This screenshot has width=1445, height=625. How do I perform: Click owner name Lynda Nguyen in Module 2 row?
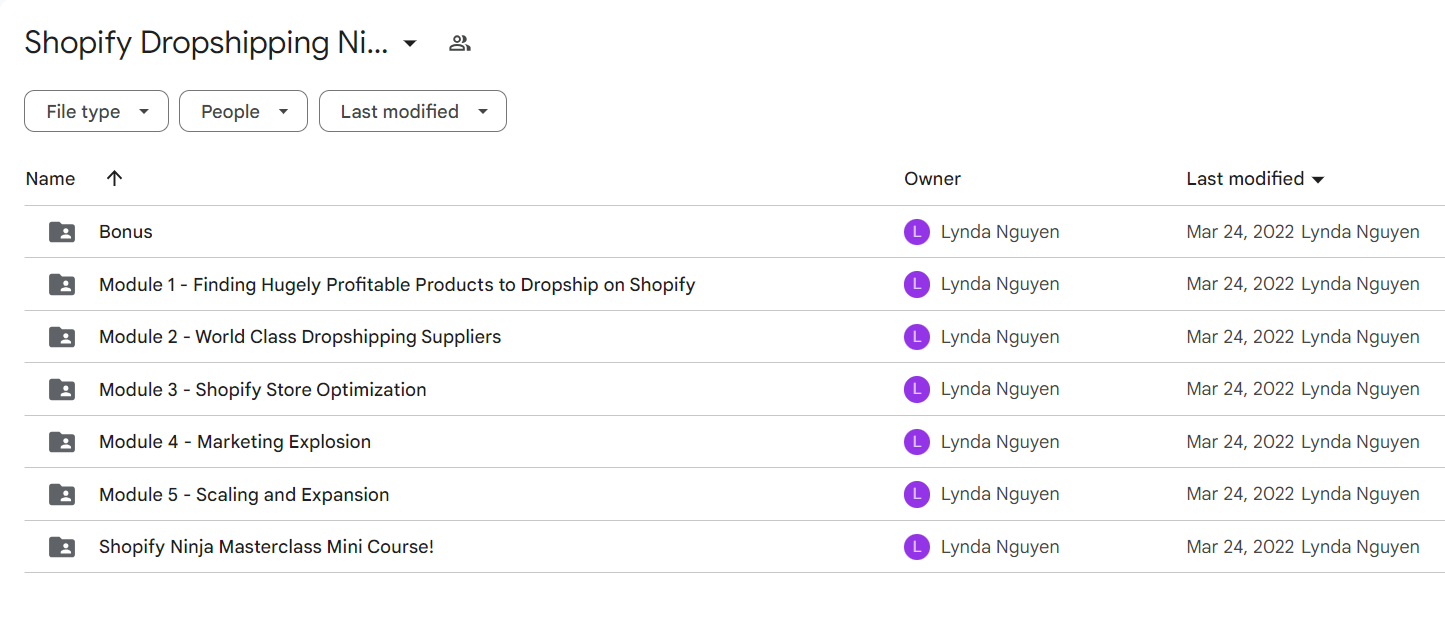[x=1000, y=337]
